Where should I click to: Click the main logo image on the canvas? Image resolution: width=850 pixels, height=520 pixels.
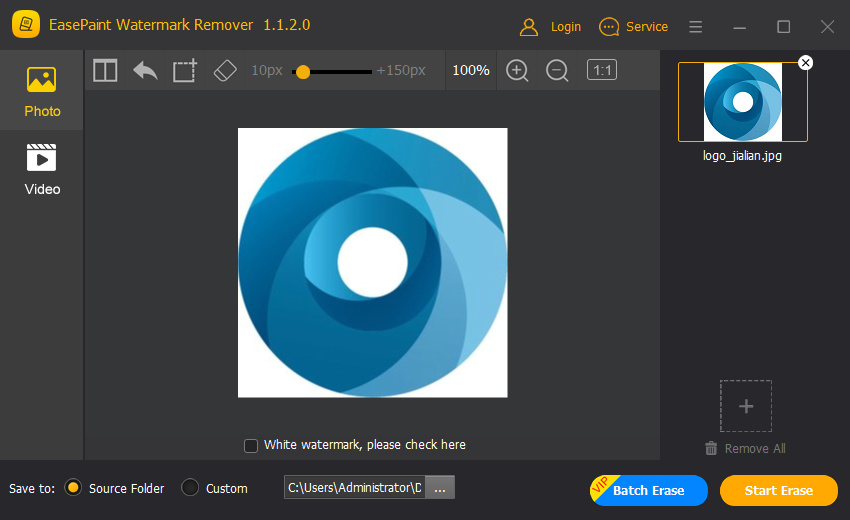(372, 262)
